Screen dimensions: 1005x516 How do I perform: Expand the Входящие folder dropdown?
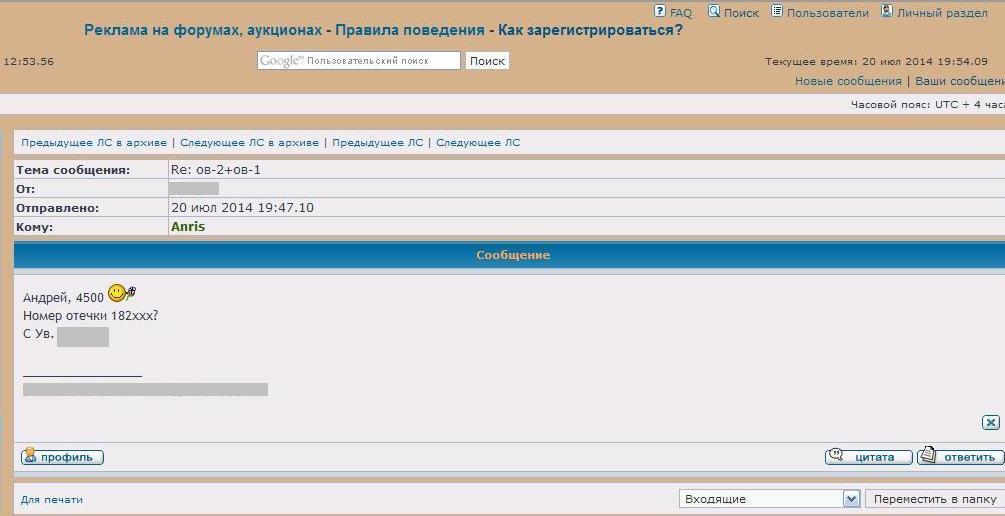(x=851, y=499)
